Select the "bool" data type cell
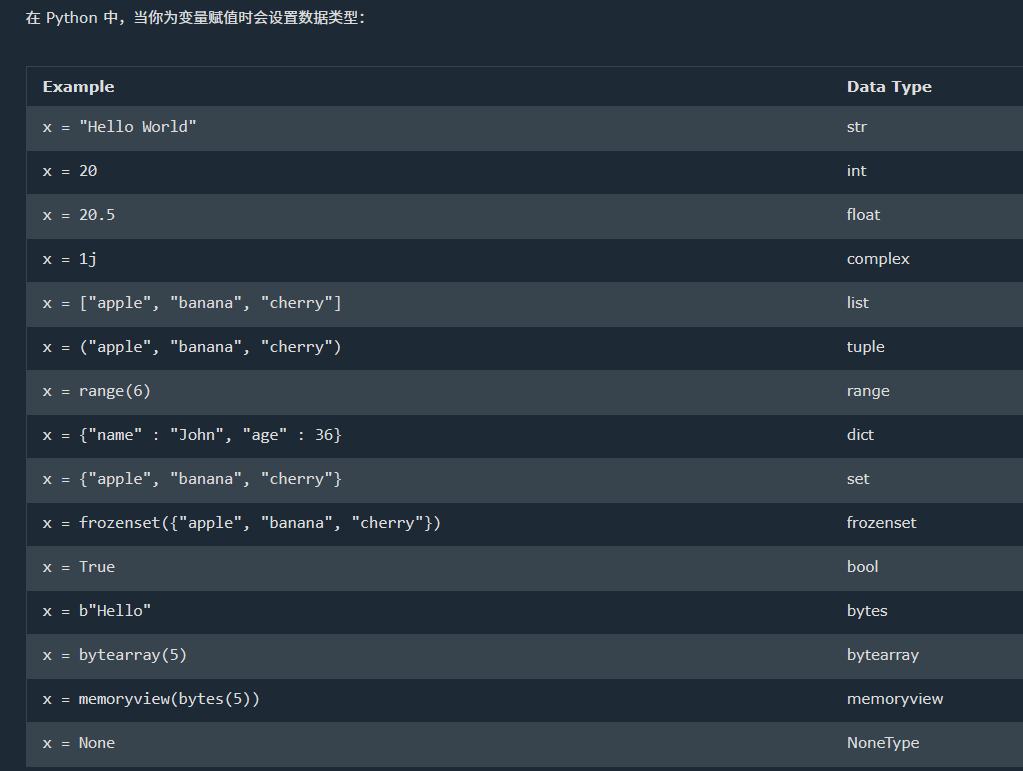This screenshot has height=771, width=1023. 862,567
